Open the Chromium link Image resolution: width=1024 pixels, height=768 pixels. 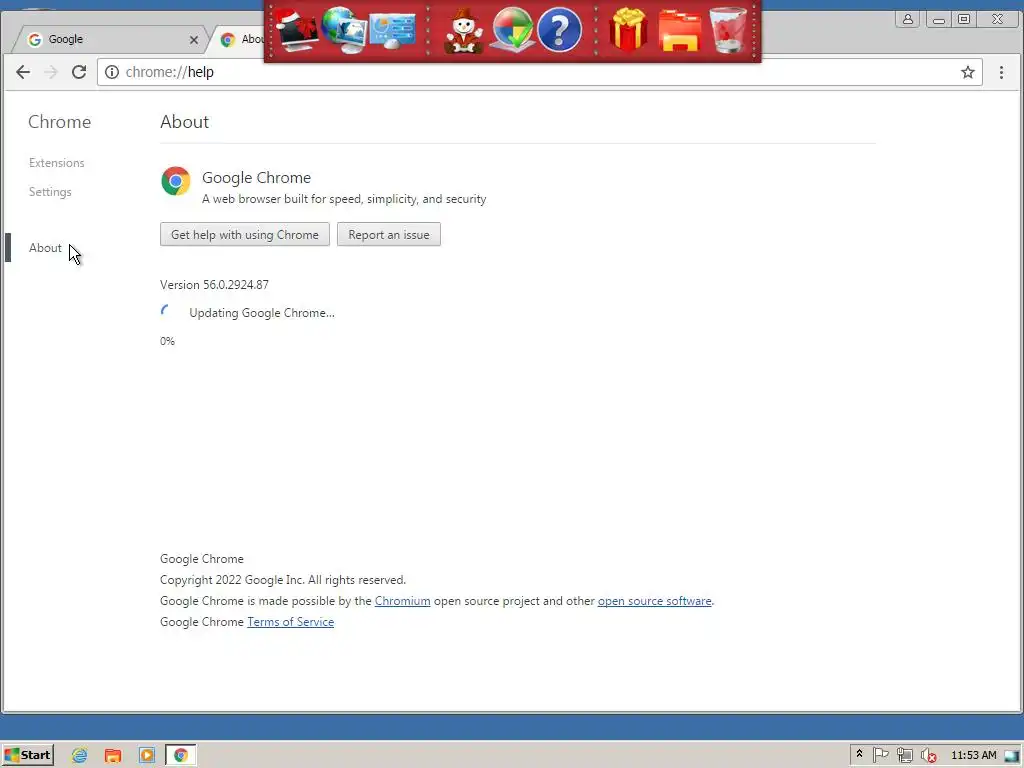point(402,601)
